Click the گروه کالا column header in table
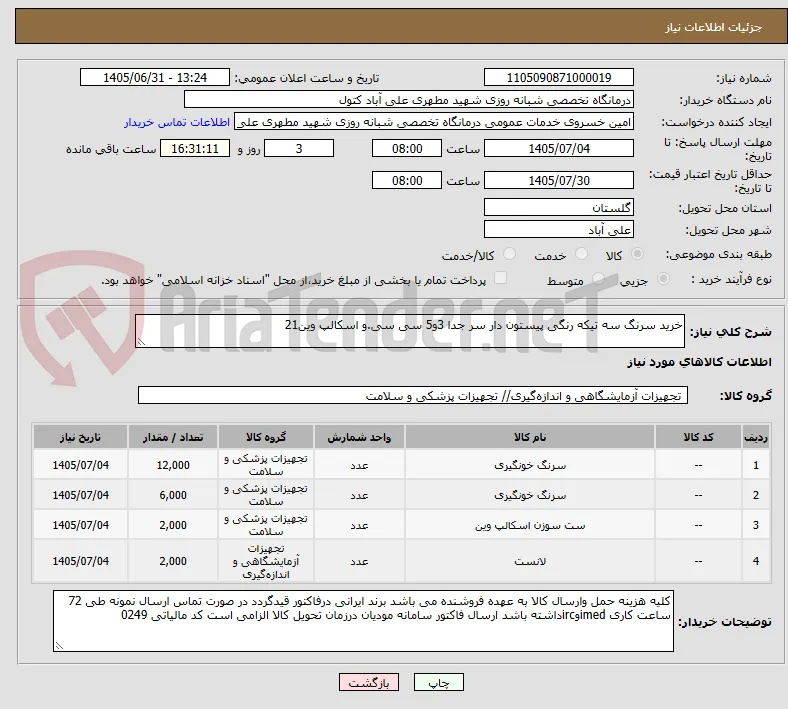The width and height of the screenshot is (788, 709). pyautogui.click(x=266, y=437)
